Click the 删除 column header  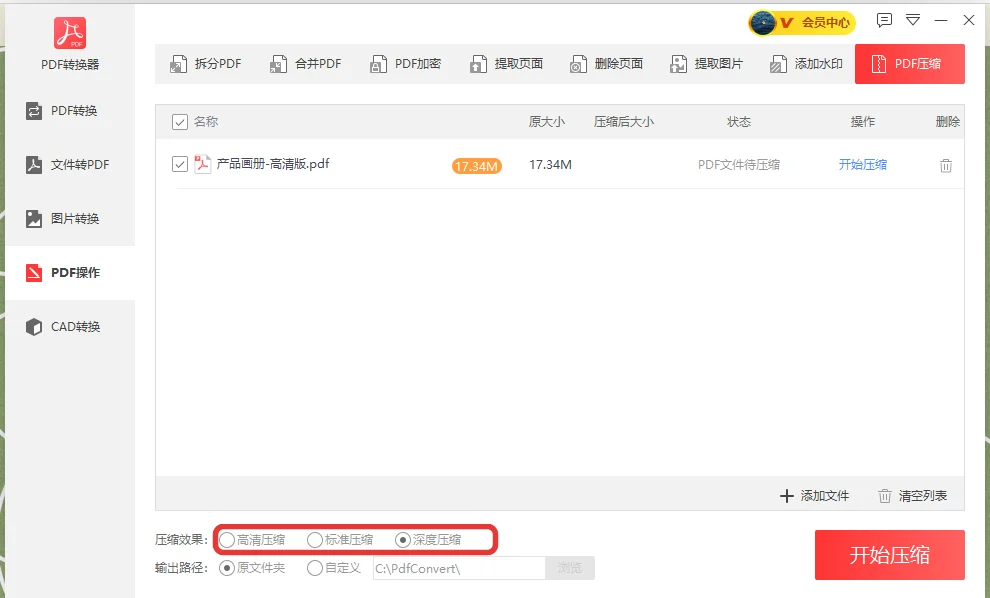pos(948,122)
